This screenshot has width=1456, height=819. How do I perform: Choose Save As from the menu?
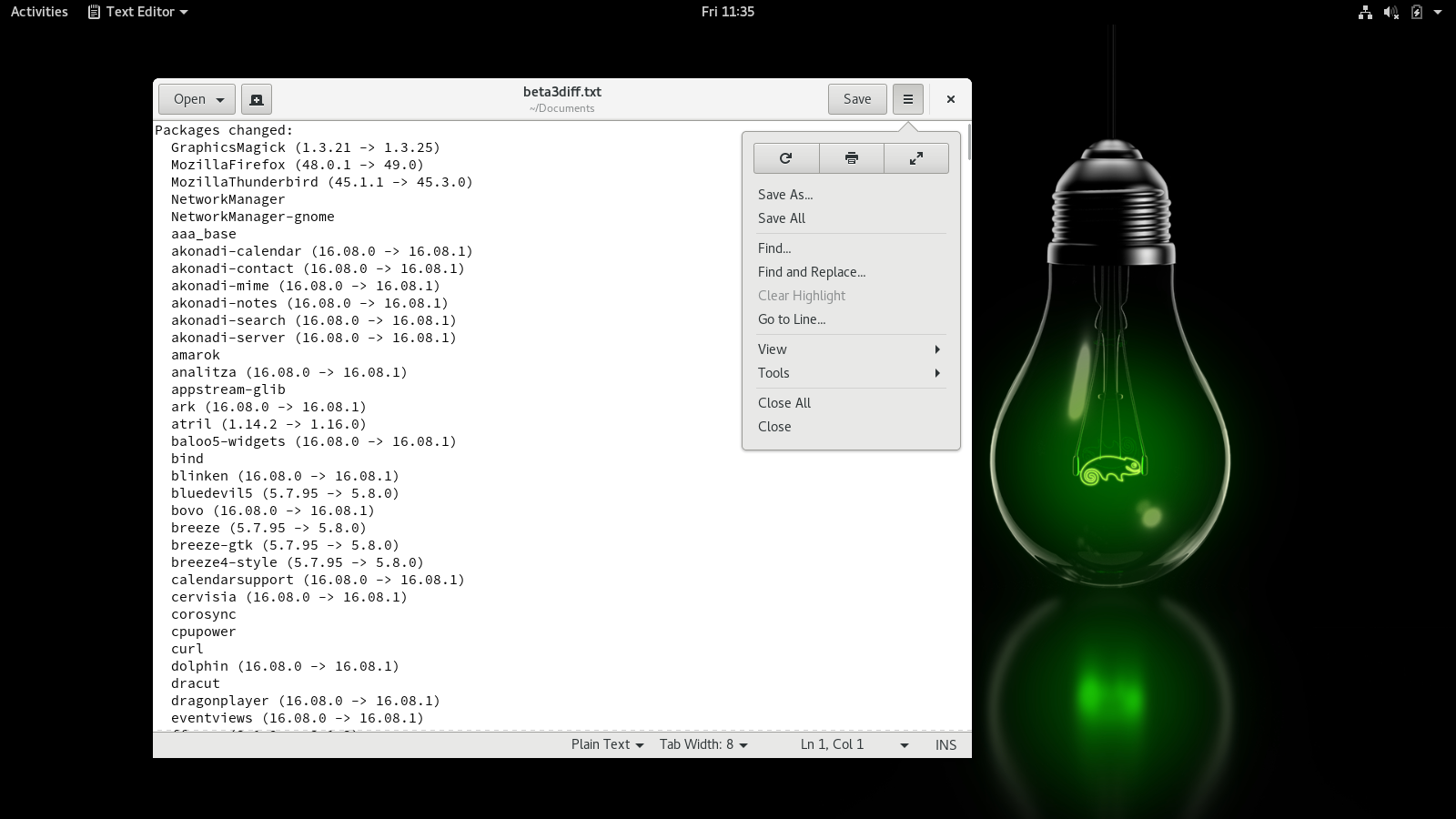click(785, 195)
